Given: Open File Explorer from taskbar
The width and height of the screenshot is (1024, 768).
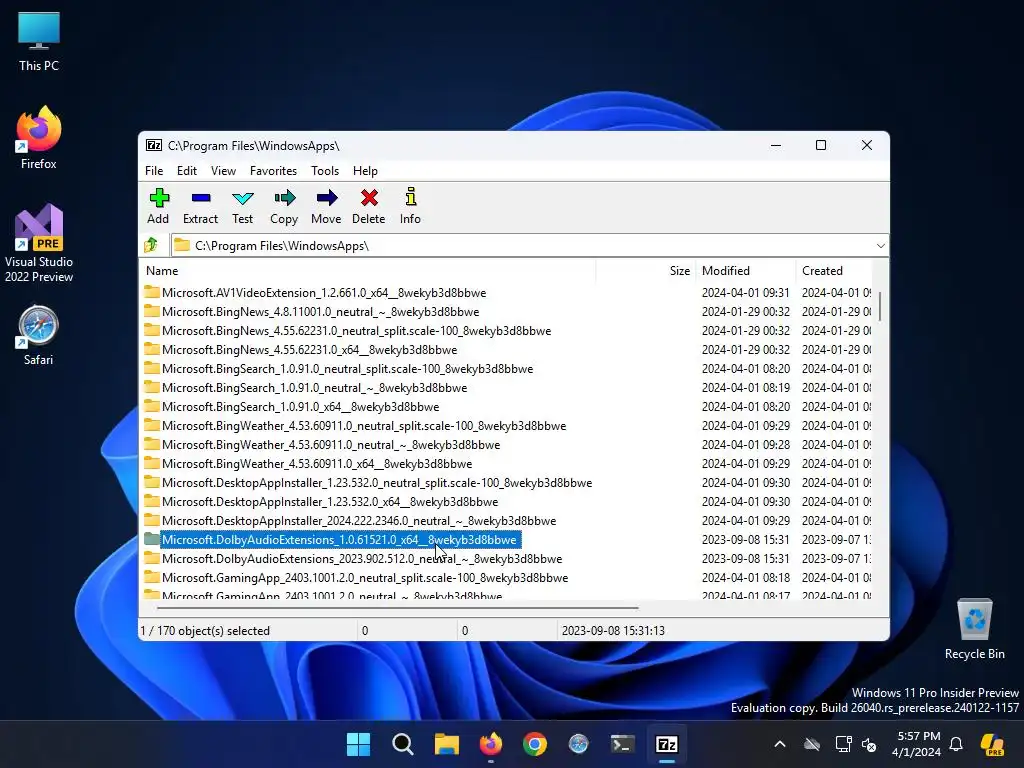Looking at the screenshot, I should [447, 744].
